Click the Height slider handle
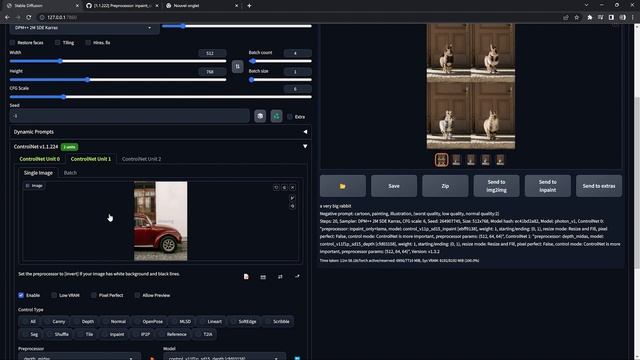This screenshot has height=360, width=640. 88,80
